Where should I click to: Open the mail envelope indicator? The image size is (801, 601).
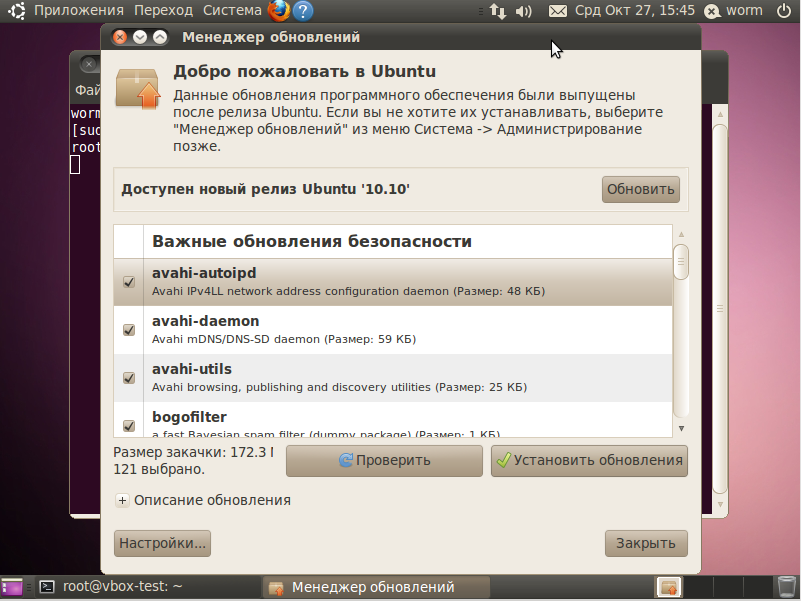pyautogui.click(x=557, y=11)
